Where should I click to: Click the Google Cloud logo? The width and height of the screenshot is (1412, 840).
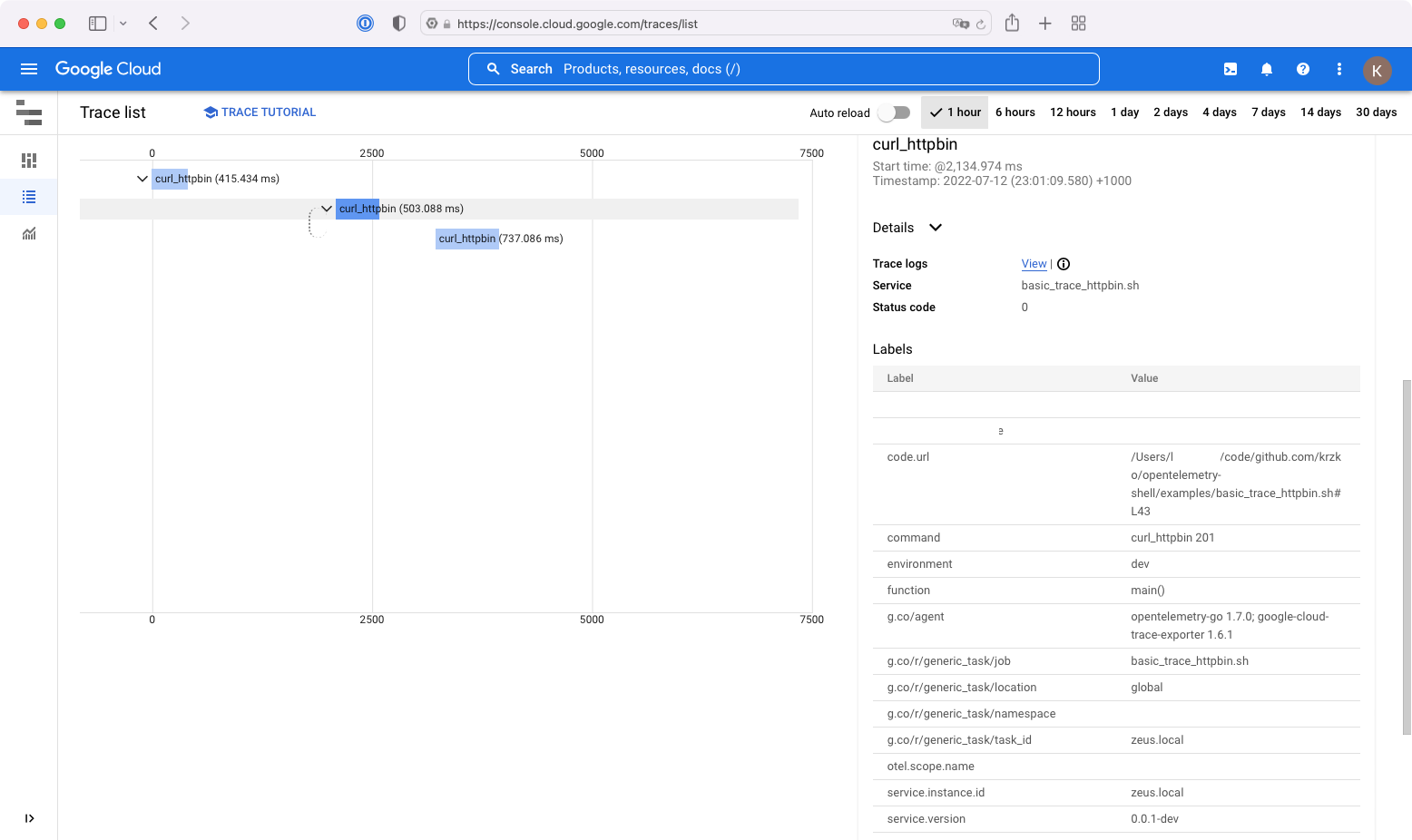pos(108,69)
